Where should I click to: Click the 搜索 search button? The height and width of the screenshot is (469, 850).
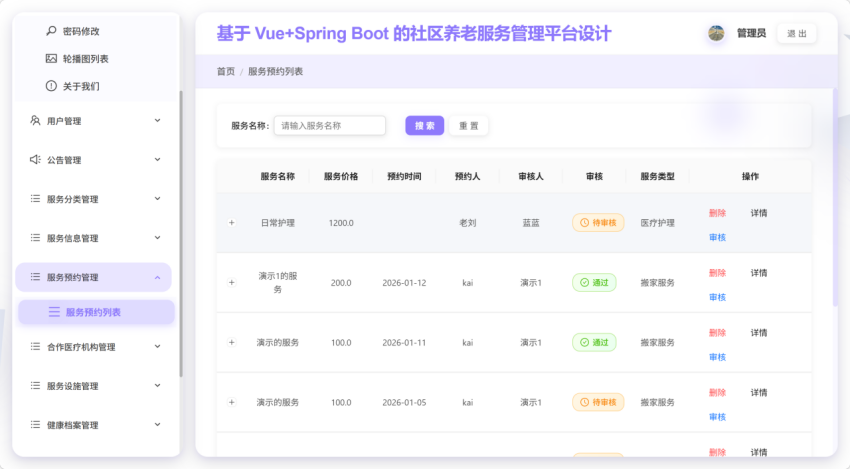(x=424, y=126)
